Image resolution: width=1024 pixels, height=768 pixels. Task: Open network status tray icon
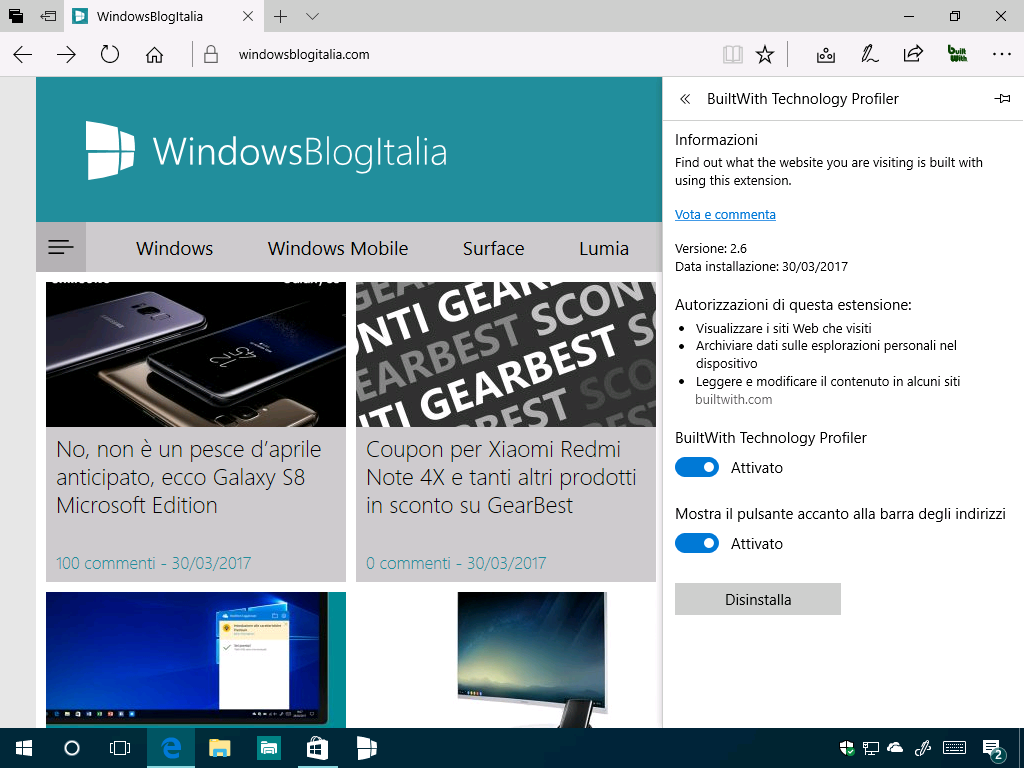(x=871, y=748)
